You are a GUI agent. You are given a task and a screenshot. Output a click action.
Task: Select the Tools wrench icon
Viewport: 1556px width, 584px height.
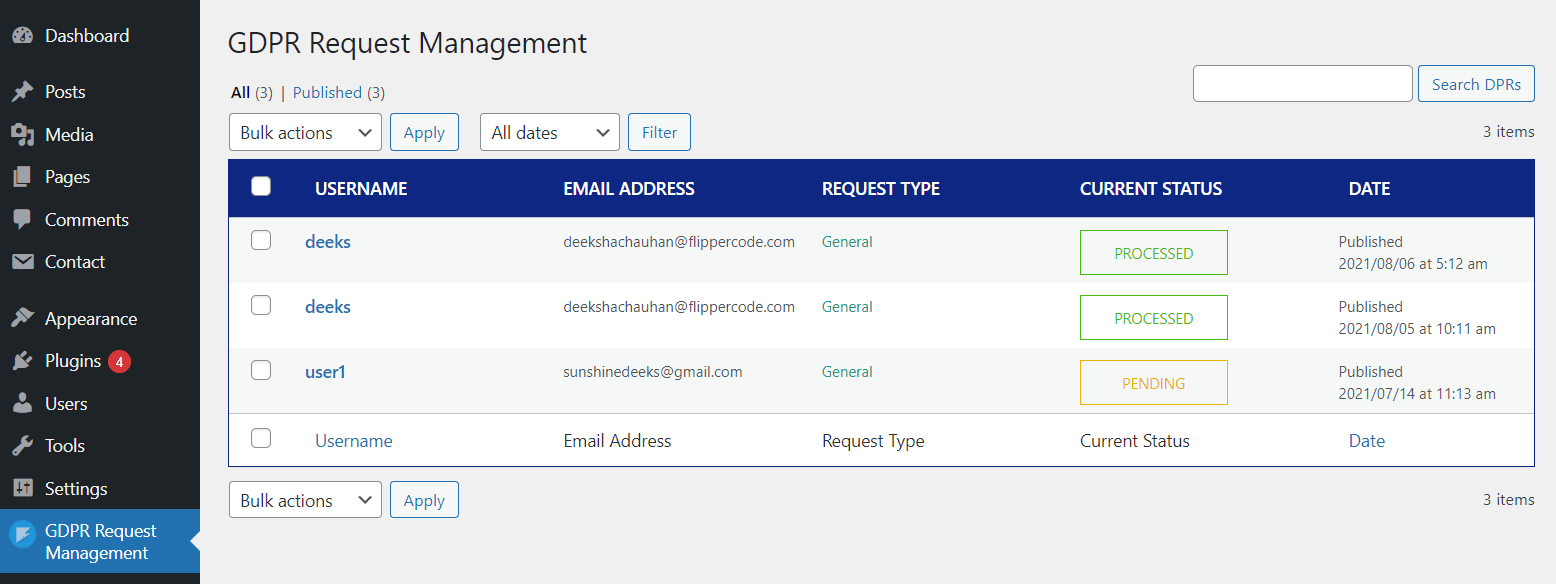pos(25,445)
